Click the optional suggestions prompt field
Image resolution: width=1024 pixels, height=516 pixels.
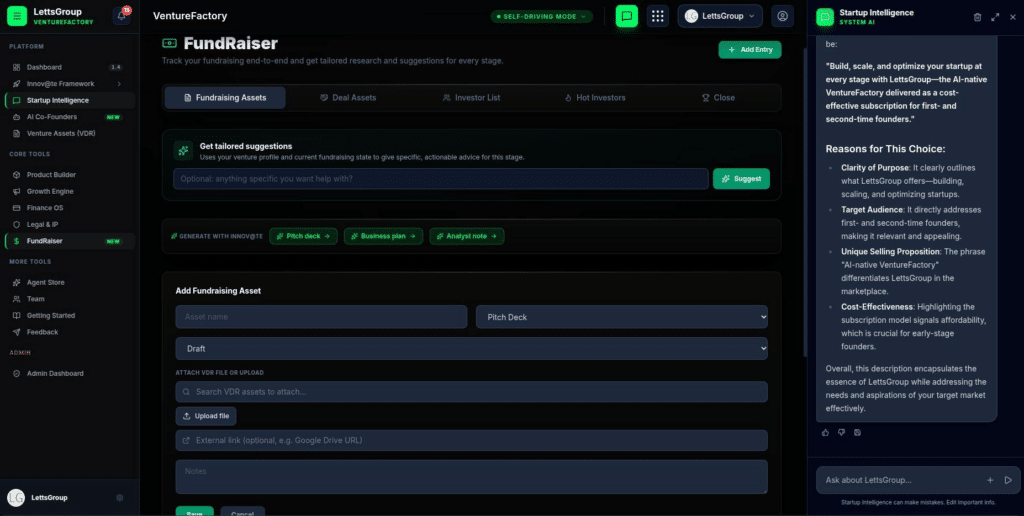click(x=441, y=179)
